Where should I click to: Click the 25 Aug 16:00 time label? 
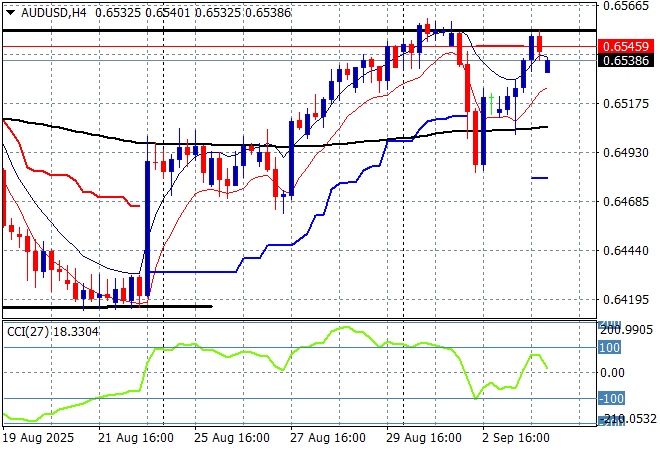click(232, 438)
